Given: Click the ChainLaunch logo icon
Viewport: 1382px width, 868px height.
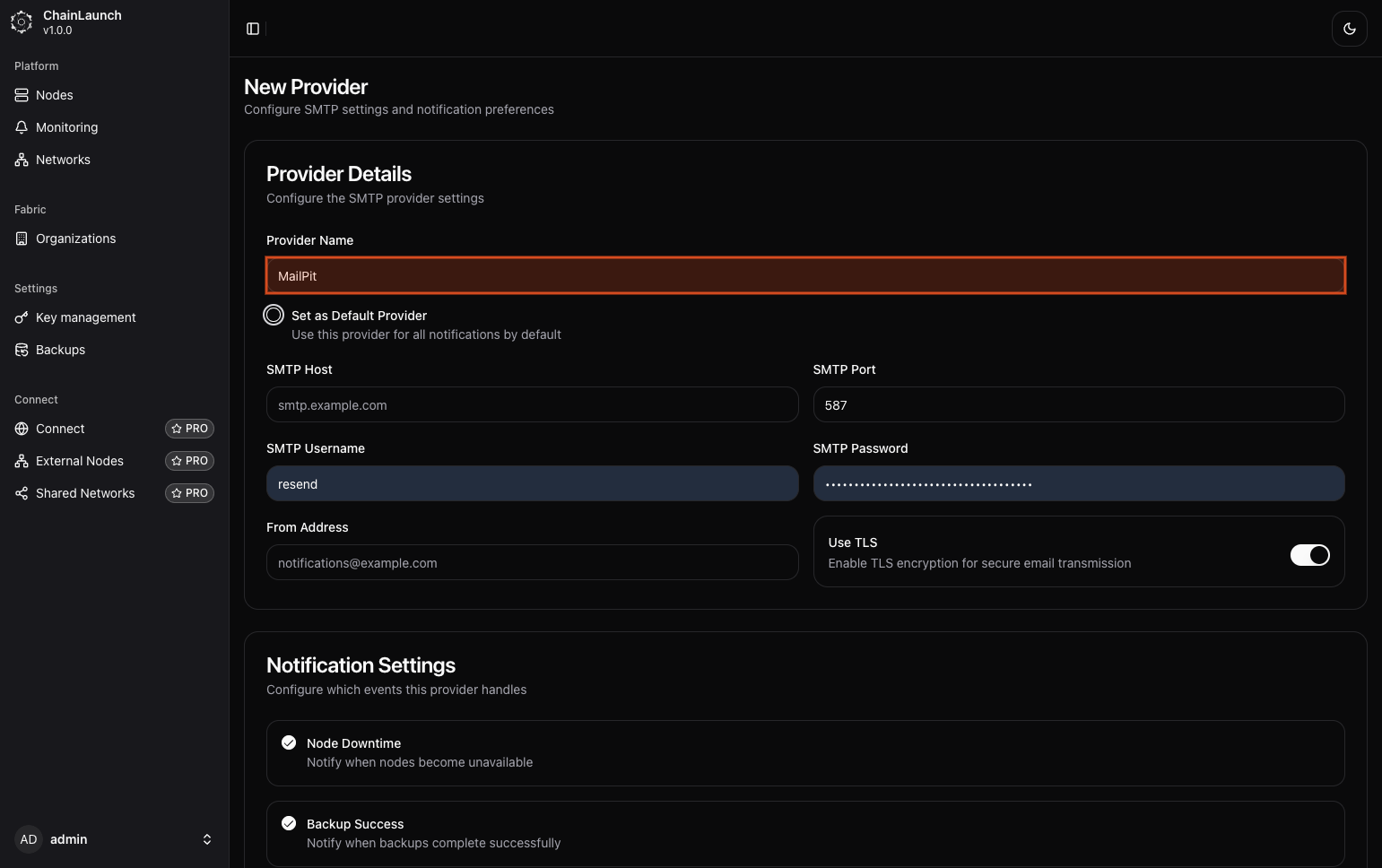Looking at the screenshot, I should click(22, 22).
